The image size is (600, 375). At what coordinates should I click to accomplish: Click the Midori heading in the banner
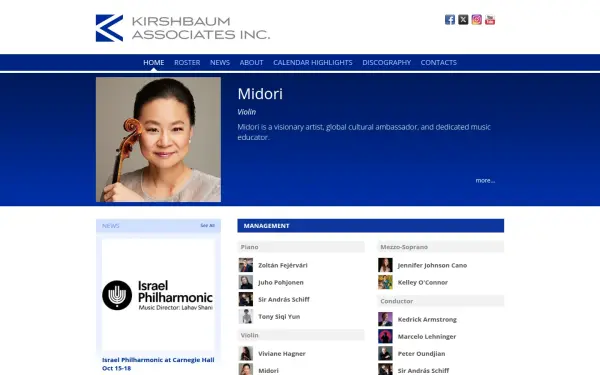pyautogui.click(x=260, y=94)
